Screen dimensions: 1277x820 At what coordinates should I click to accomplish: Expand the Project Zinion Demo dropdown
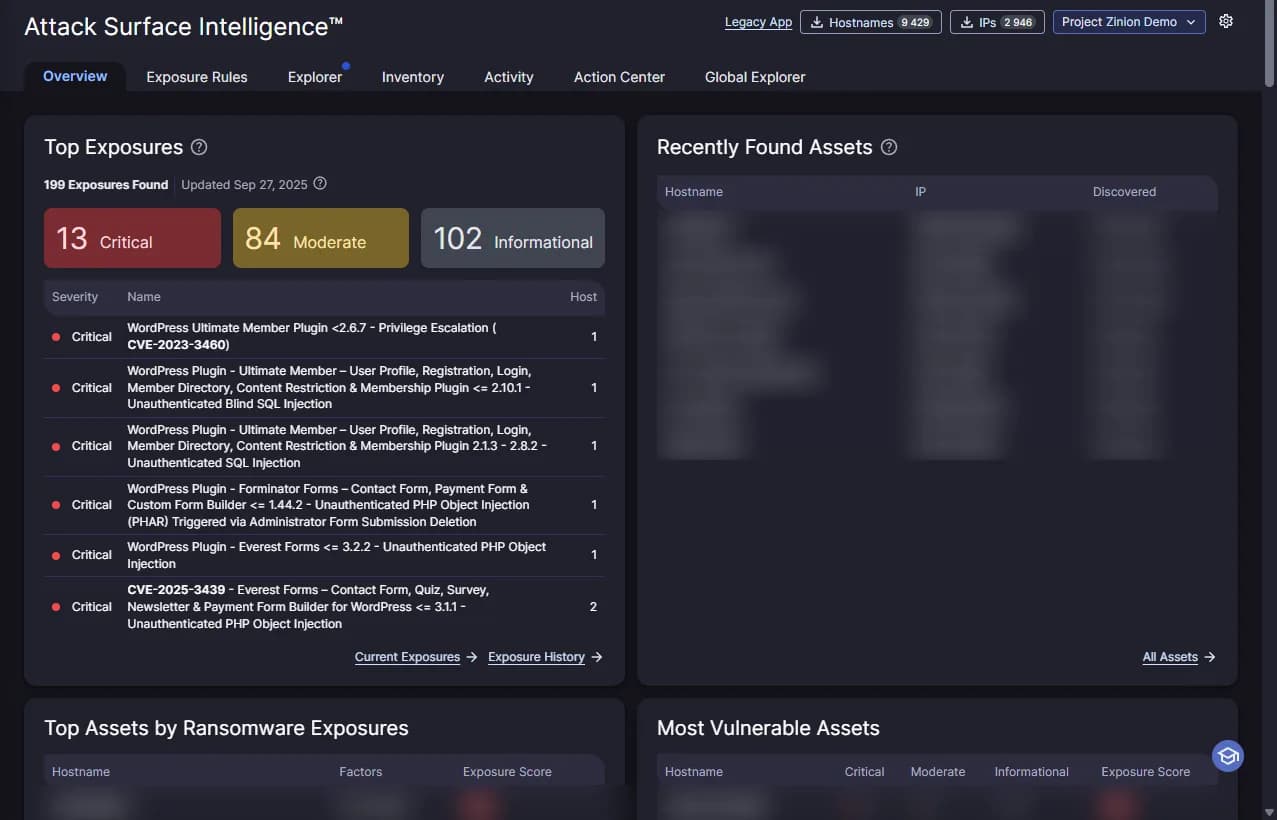[x=1129, y=22]
